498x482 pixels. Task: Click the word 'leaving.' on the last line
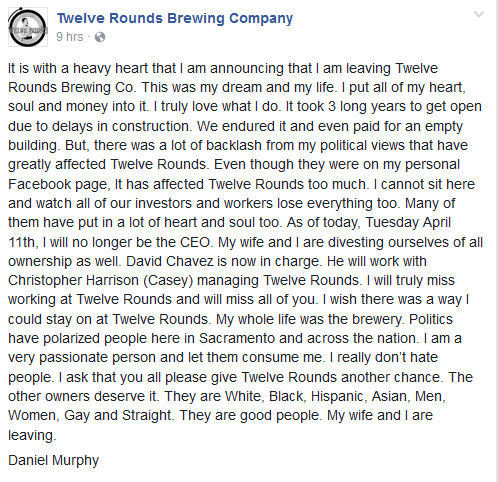tap(32, 435)
